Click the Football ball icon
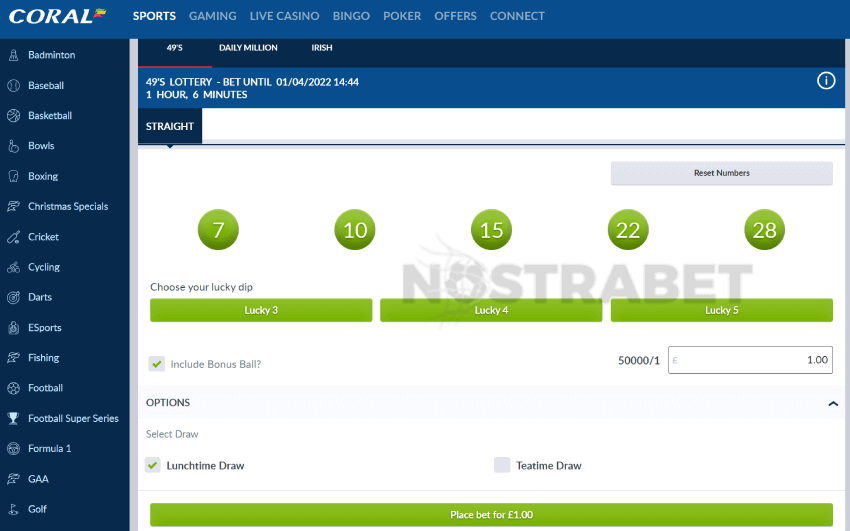Image resolution: width=850 pixels, height=531 pixels. click(14, 388)
